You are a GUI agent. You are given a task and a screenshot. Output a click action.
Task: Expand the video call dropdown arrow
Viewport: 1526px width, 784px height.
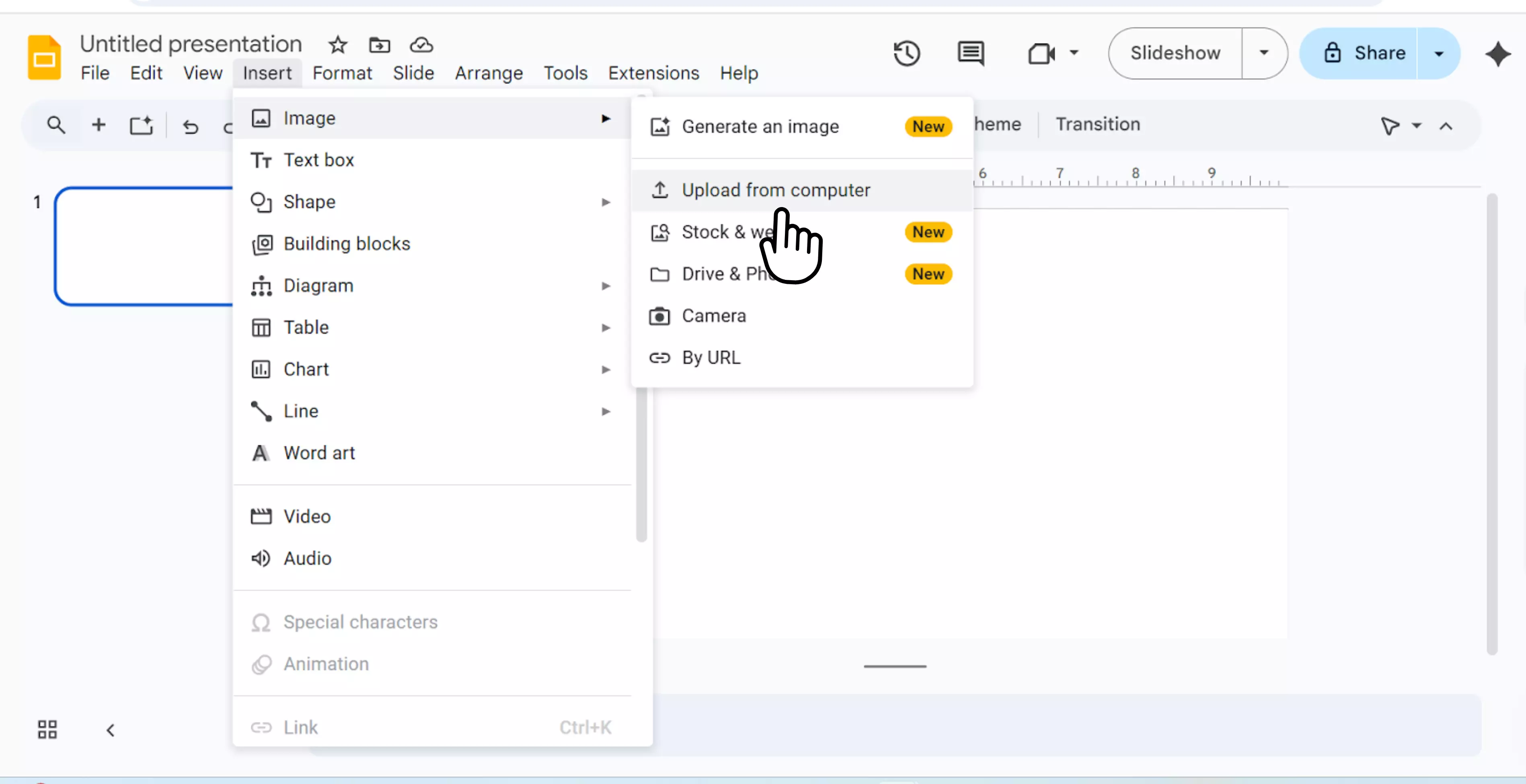tap(1073, 53)
